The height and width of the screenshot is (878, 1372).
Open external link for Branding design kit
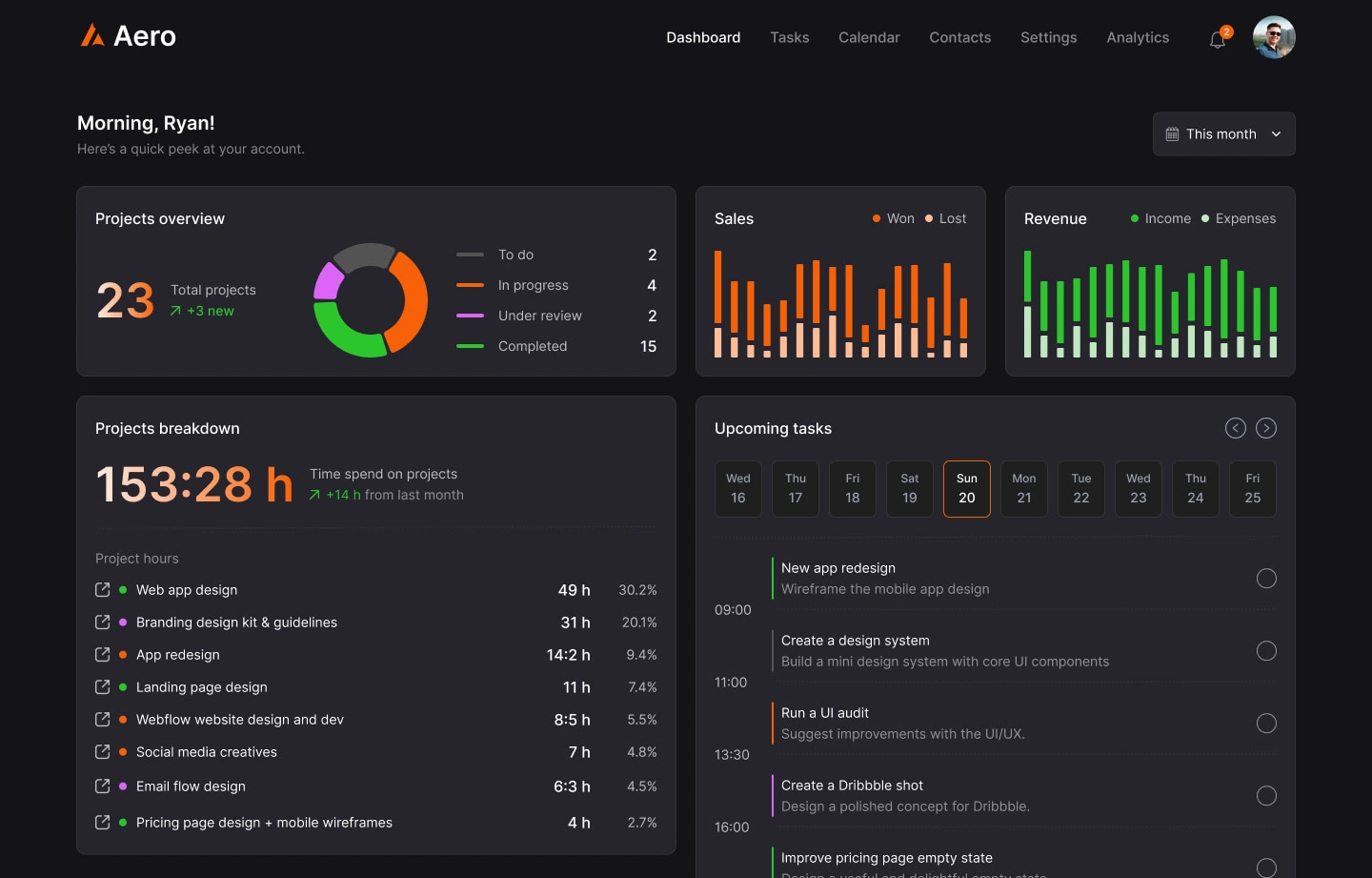[102, 622]
